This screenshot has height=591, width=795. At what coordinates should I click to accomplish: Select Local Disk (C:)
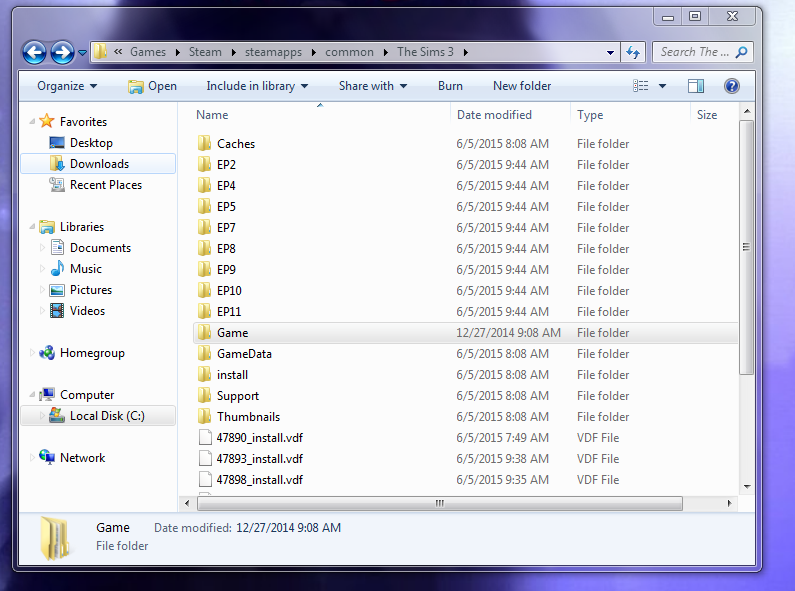(x=99, y=416)
